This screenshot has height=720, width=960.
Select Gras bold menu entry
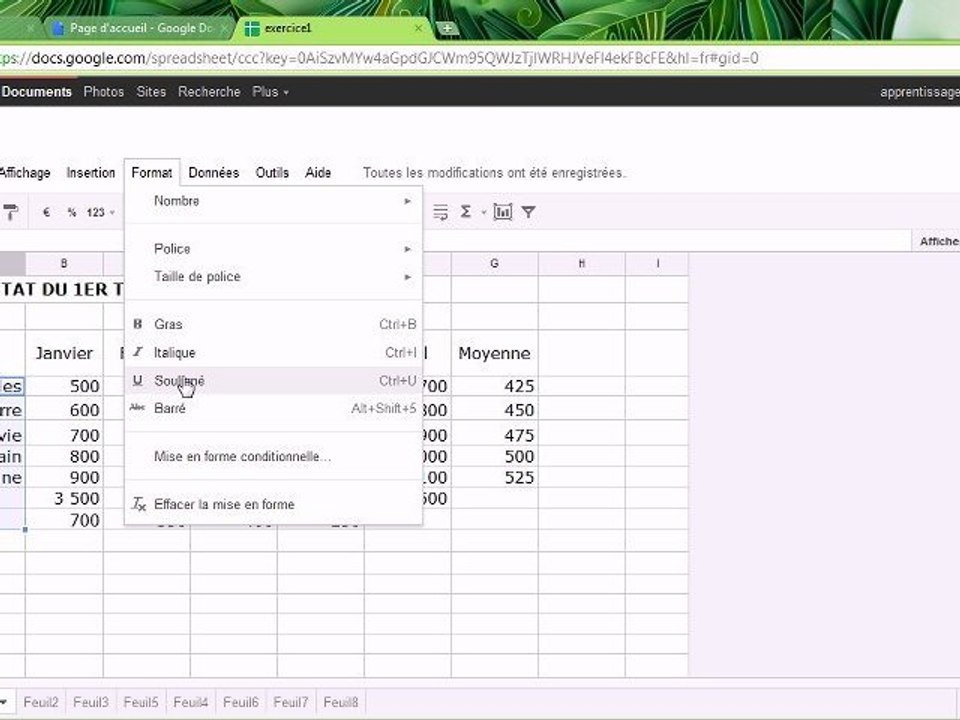click(x=274, y=324)
